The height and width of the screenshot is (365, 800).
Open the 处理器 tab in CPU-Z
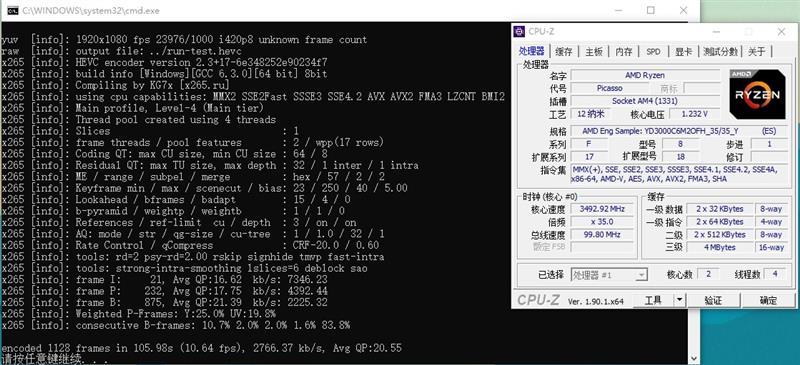point(532,51)
